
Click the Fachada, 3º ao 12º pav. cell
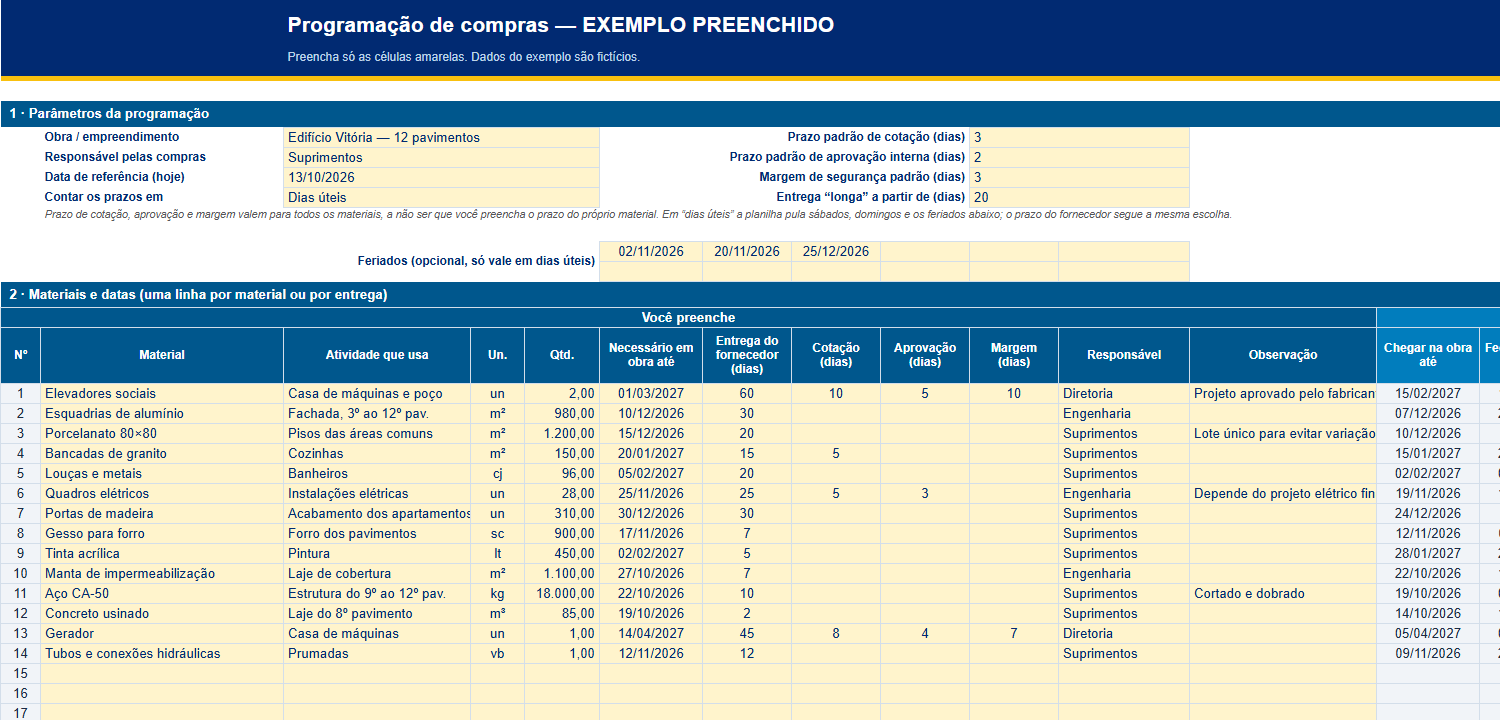click(377, 413)
